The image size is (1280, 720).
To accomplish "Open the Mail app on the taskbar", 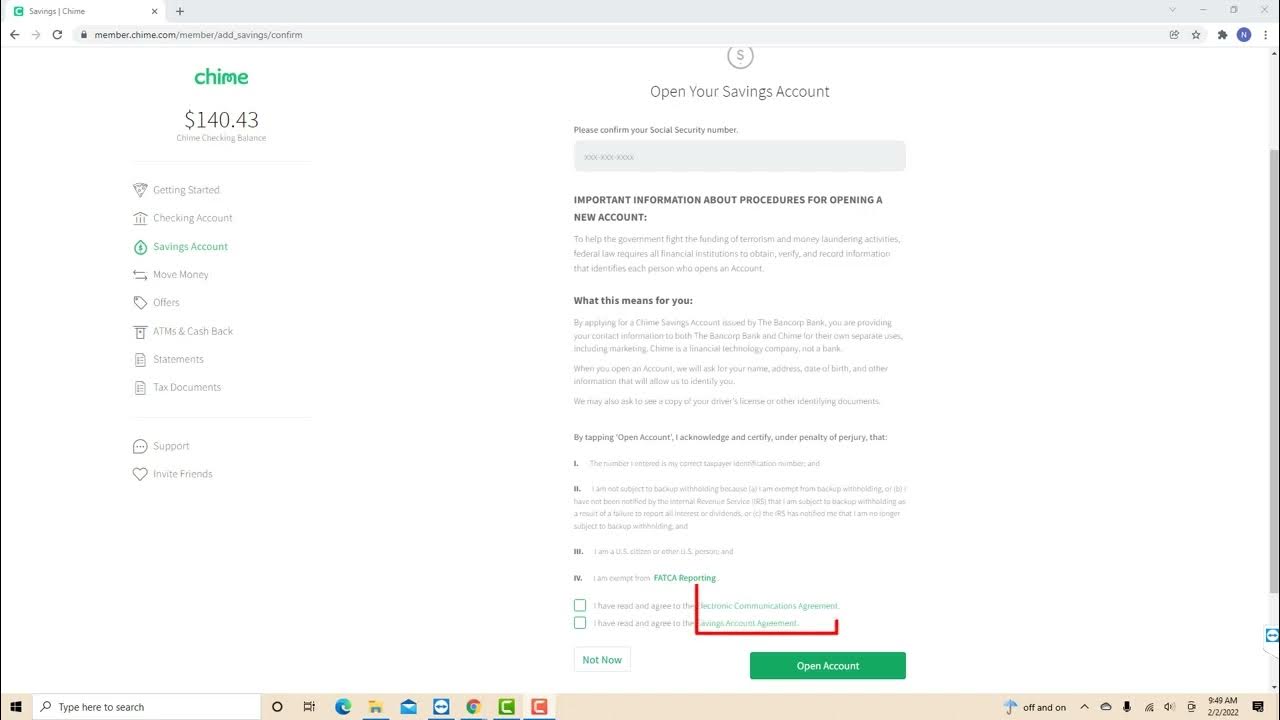I will point(408,707).
